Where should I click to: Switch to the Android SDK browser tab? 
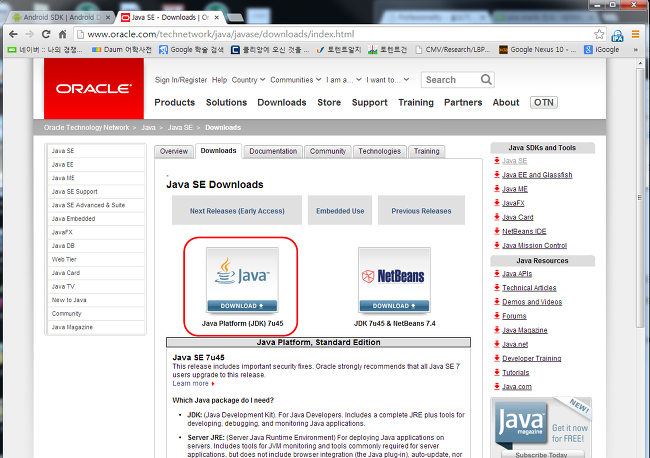click(61, 17)
